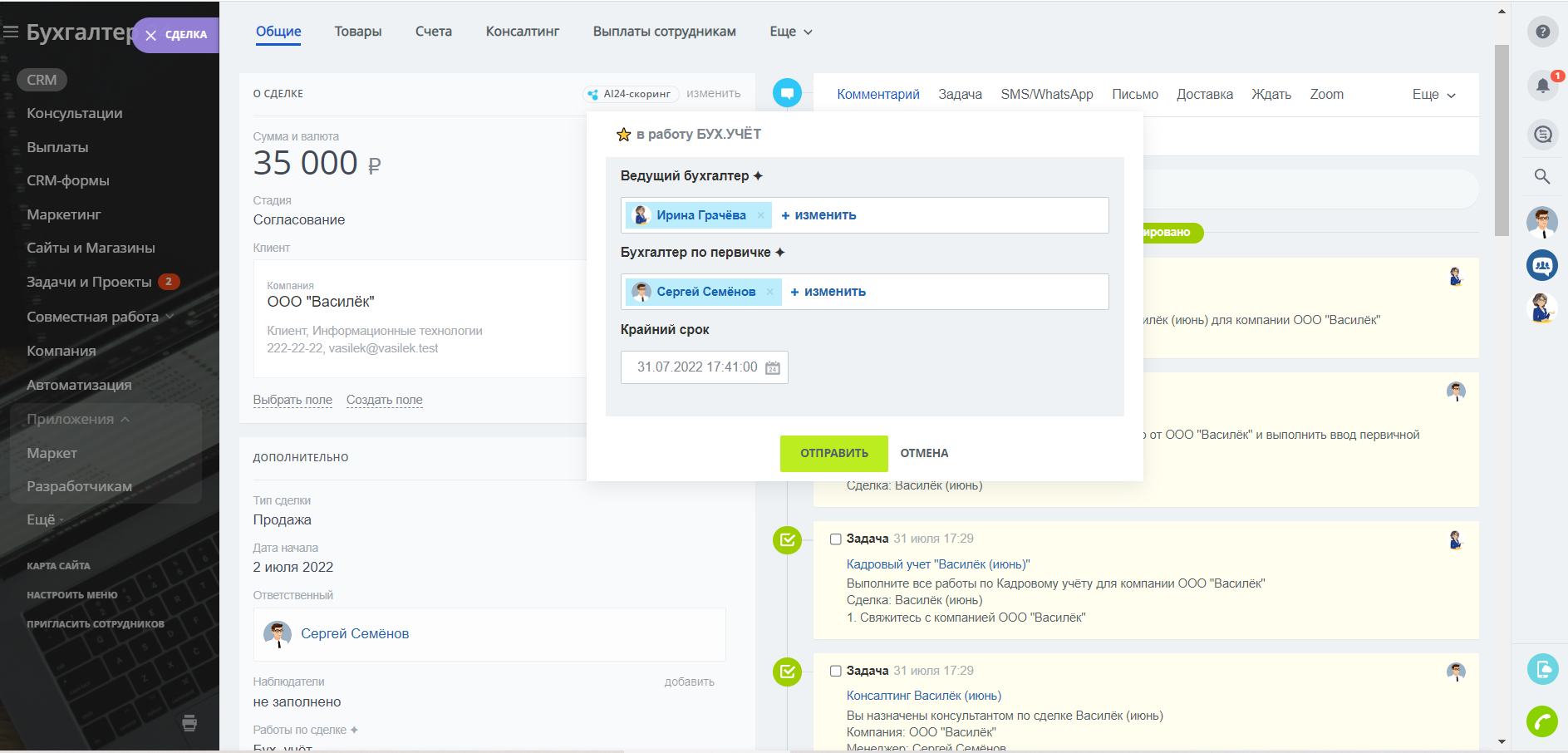Click изменить next to Ирина Грачёва
Image resolution: width=1568 pixels, height=753 pixels.
tap(819, 215)
